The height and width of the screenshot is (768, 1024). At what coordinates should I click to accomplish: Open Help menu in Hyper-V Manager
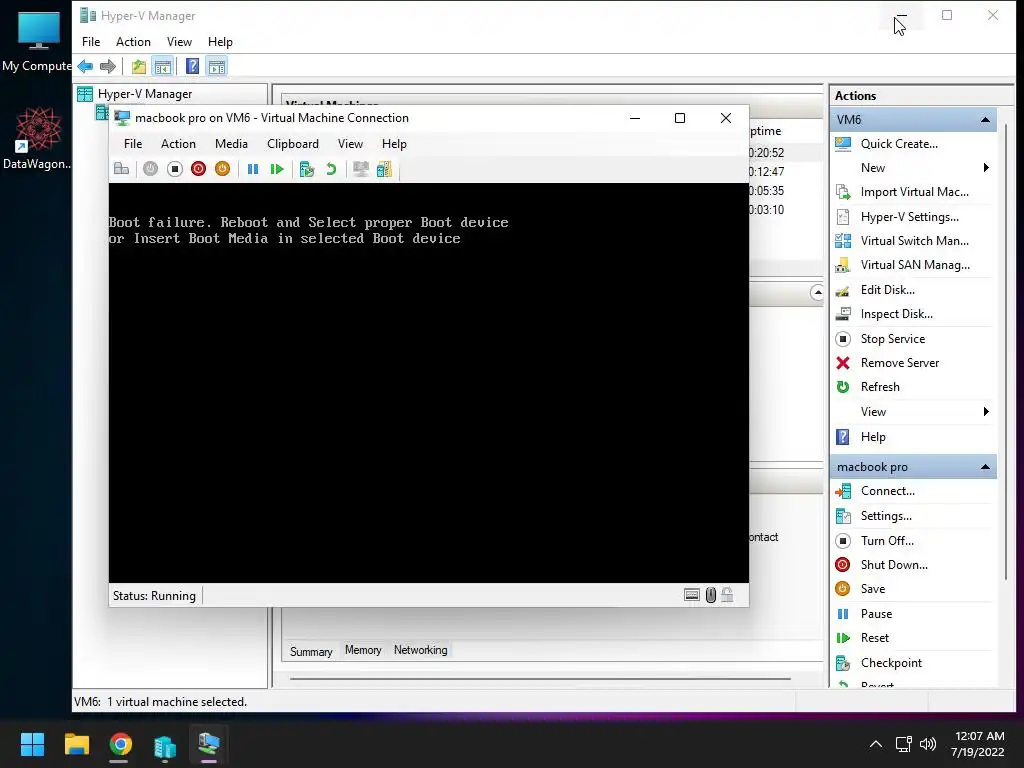tap(220, 42)
